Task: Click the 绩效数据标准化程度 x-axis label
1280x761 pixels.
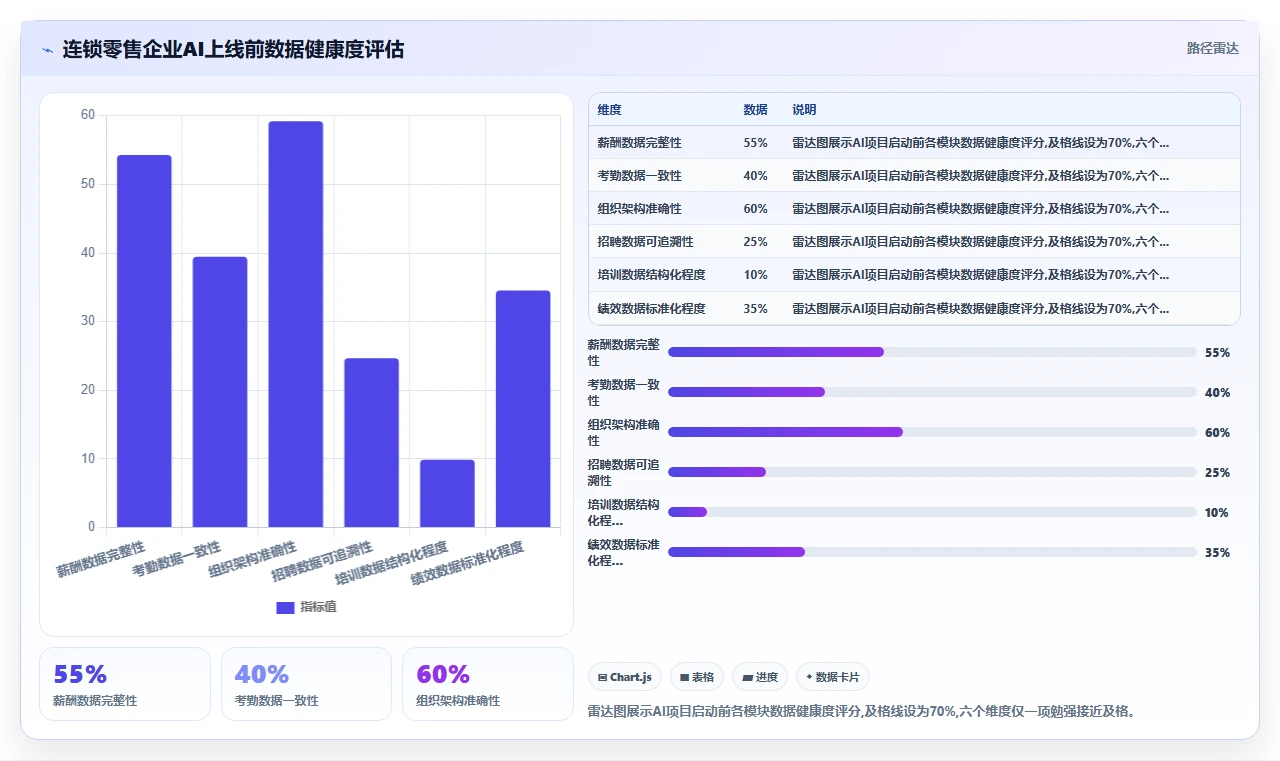Action: [x=467, y=564]
